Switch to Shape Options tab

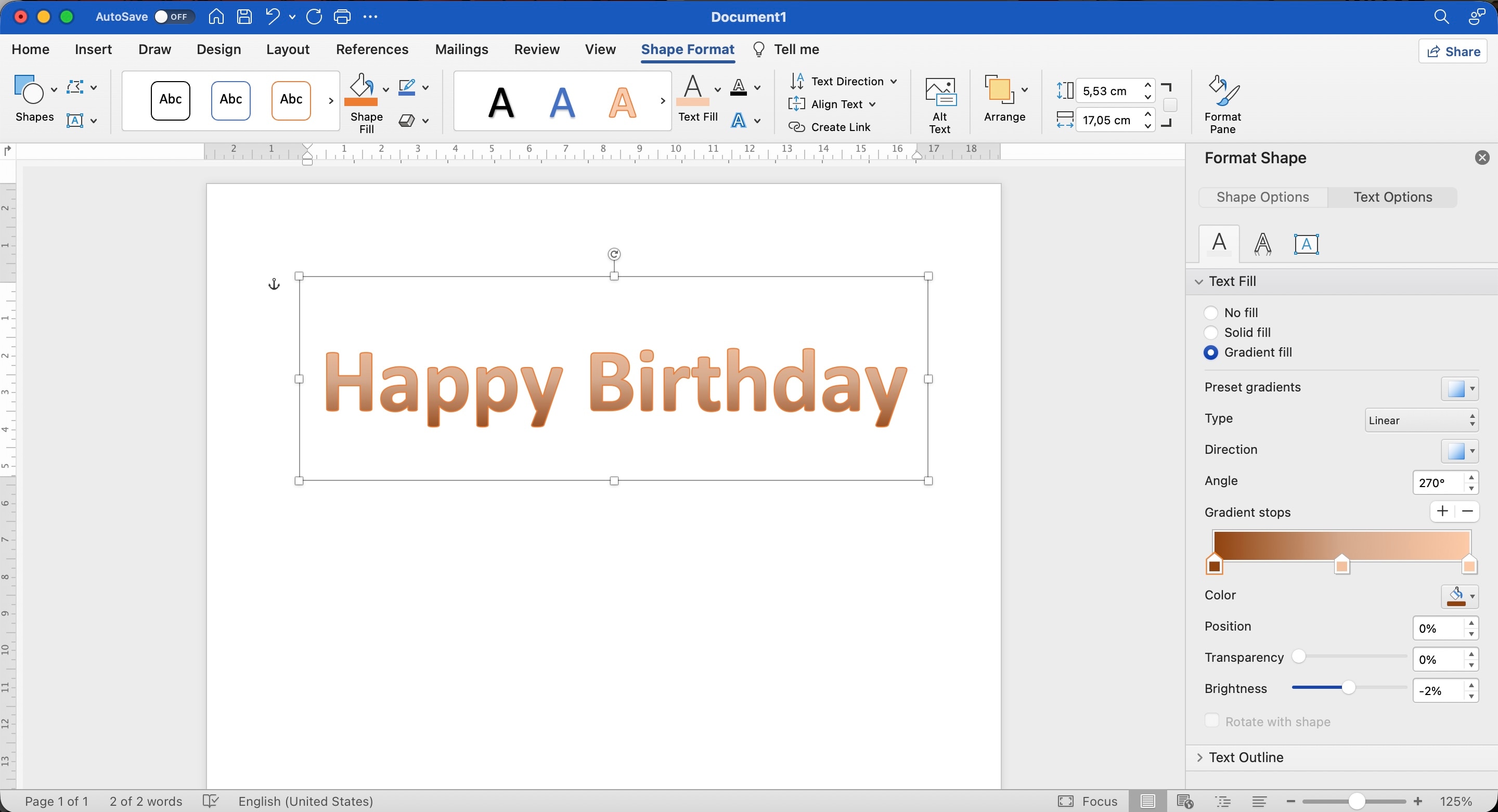[x=1262, y=197]
